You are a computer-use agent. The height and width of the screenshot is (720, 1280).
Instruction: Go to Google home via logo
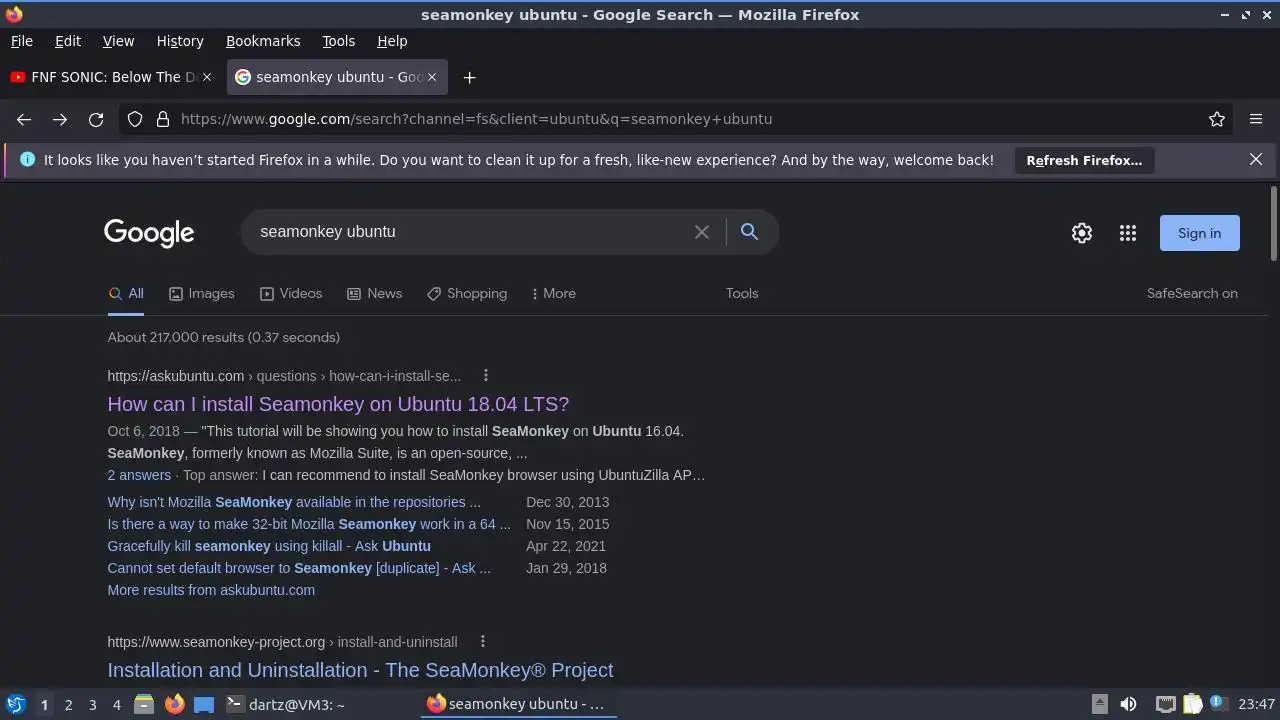(149, 233)
